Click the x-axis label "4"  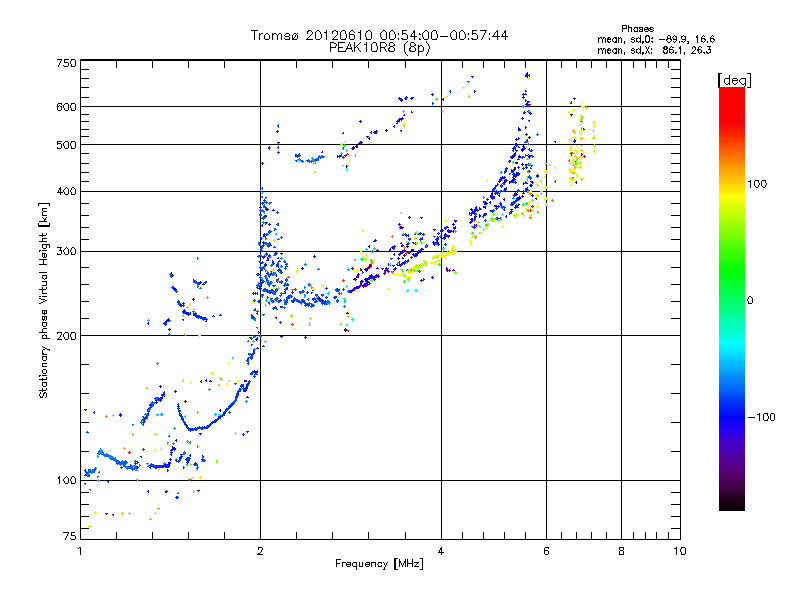point(441,551)
